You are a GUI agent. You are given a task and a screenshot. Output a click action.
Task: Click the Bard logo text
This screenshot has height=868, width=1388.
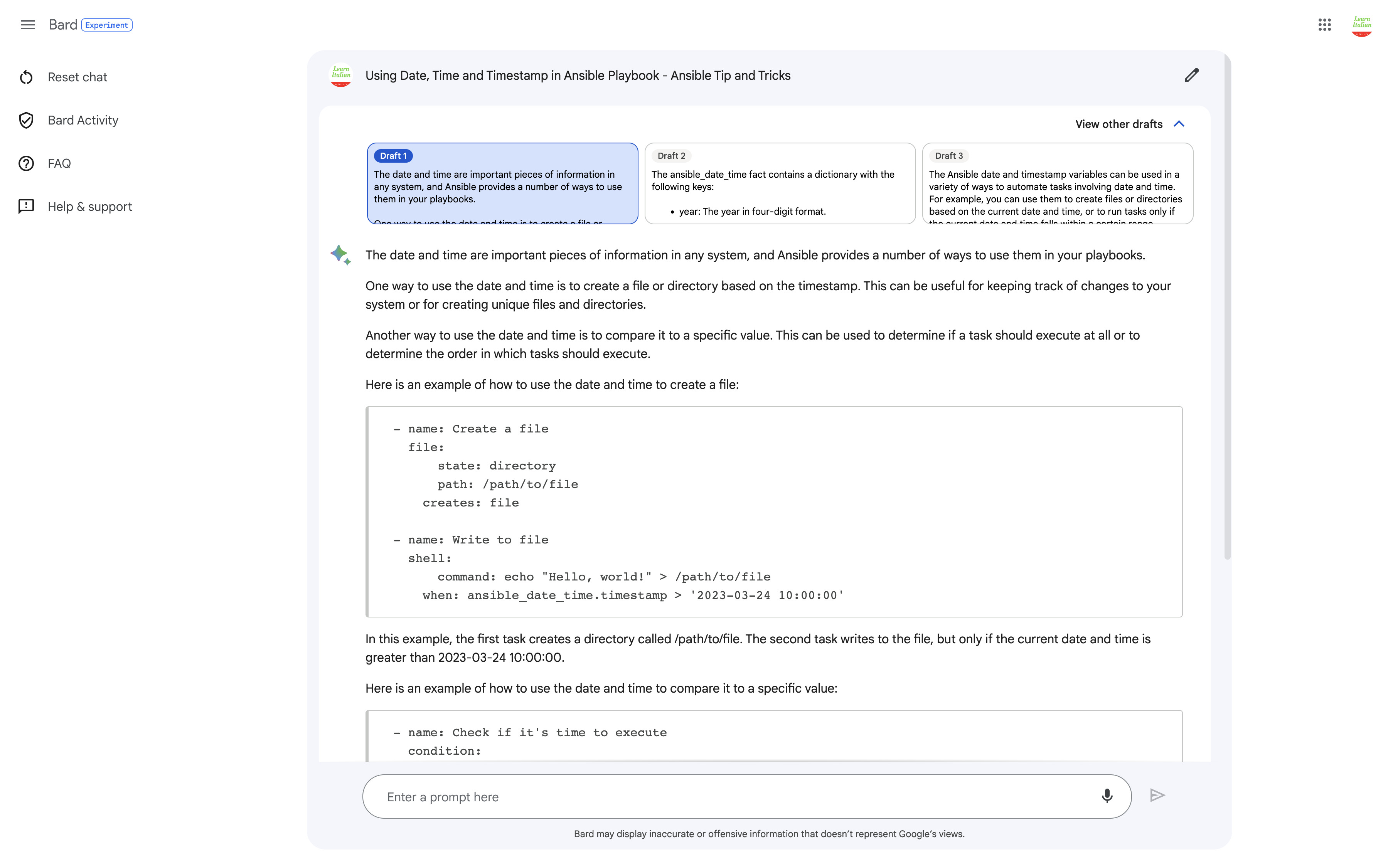click(x=62, y=25)
